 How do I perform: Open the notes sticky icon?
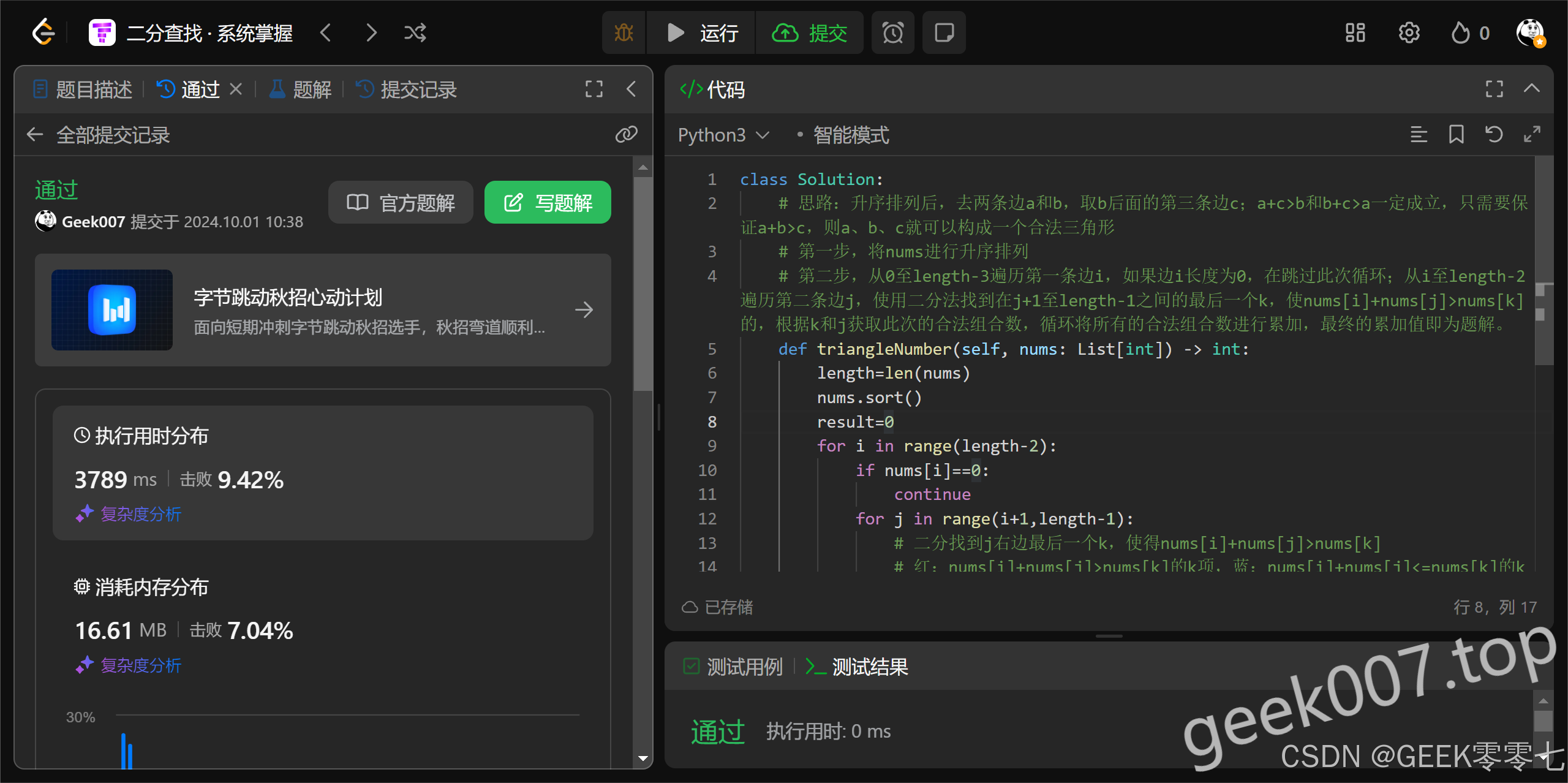pos(944,32)
